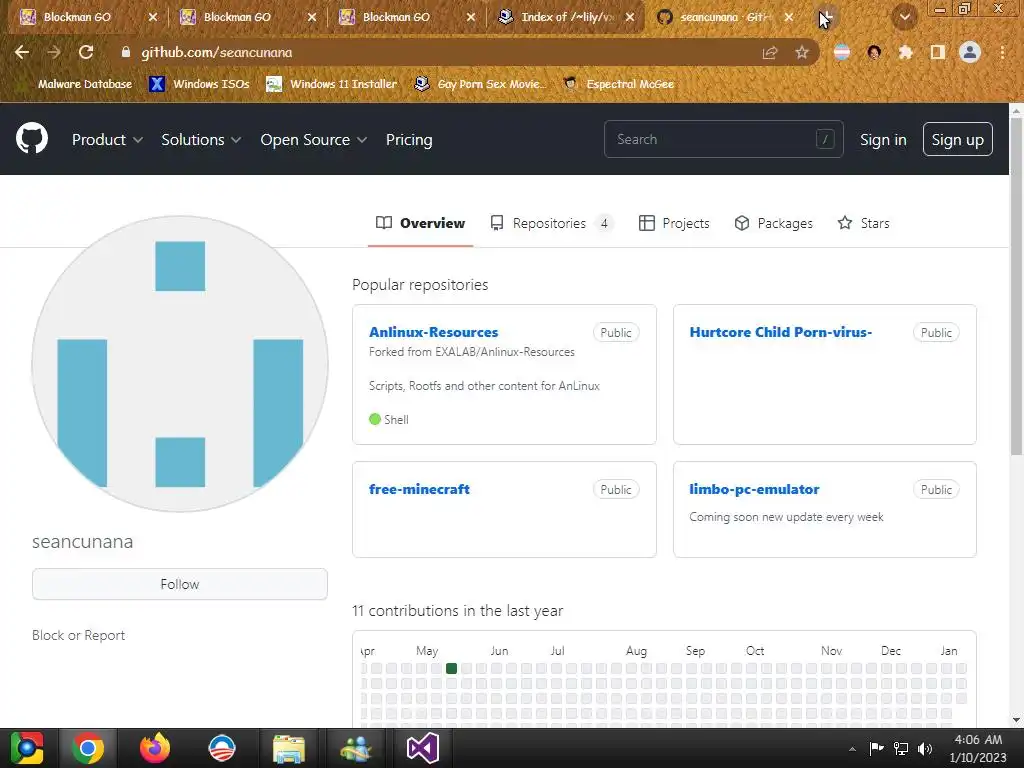Open the EXALAB/Anlinux-Resources fork source link

(505, 352)
